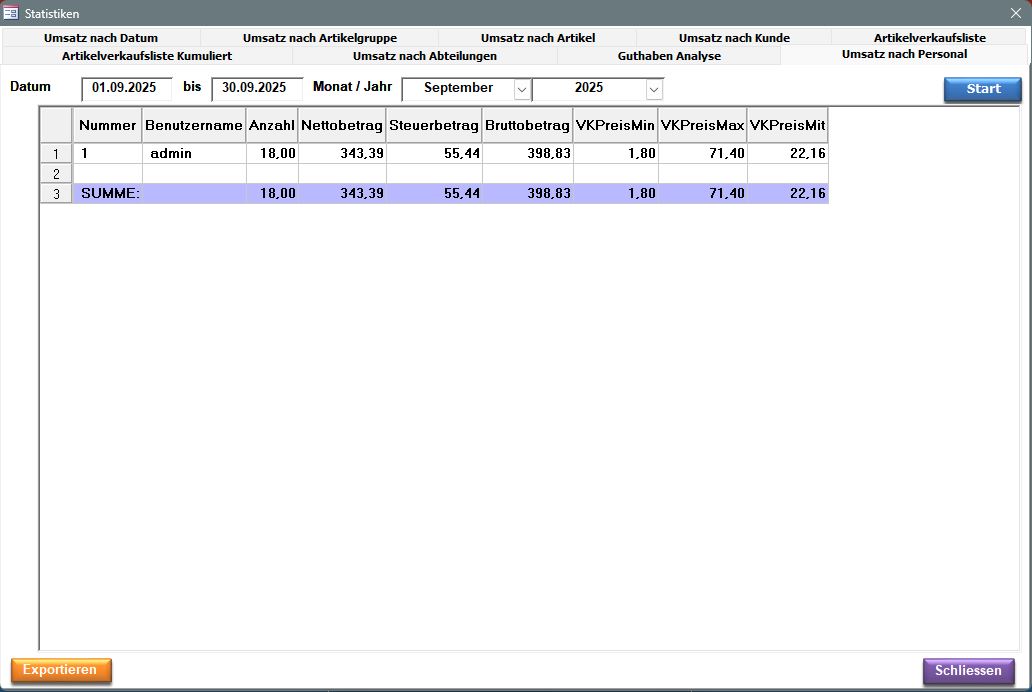Switch to Umsatz nach Datum tab
The width and height of the screenshot is (1032, 692).
click(101, 38)
